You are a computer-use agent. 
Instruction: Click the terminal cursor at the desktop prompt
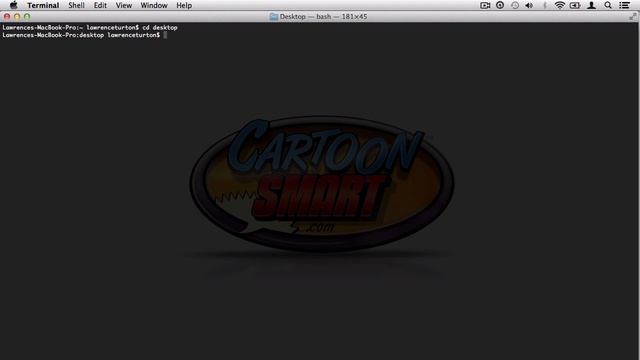(x=165, y=36)
